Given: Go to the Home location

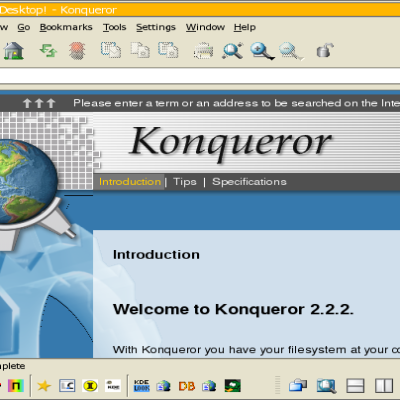Looking at the screenshot, I should click(x=13, y=51).
